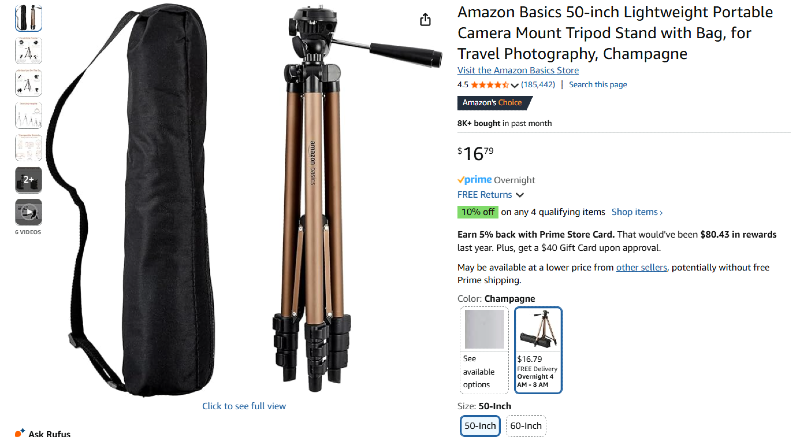Select the 50-Inch size option
The width and height of the screenshot is (800, 437).
(x=480, y=426)
